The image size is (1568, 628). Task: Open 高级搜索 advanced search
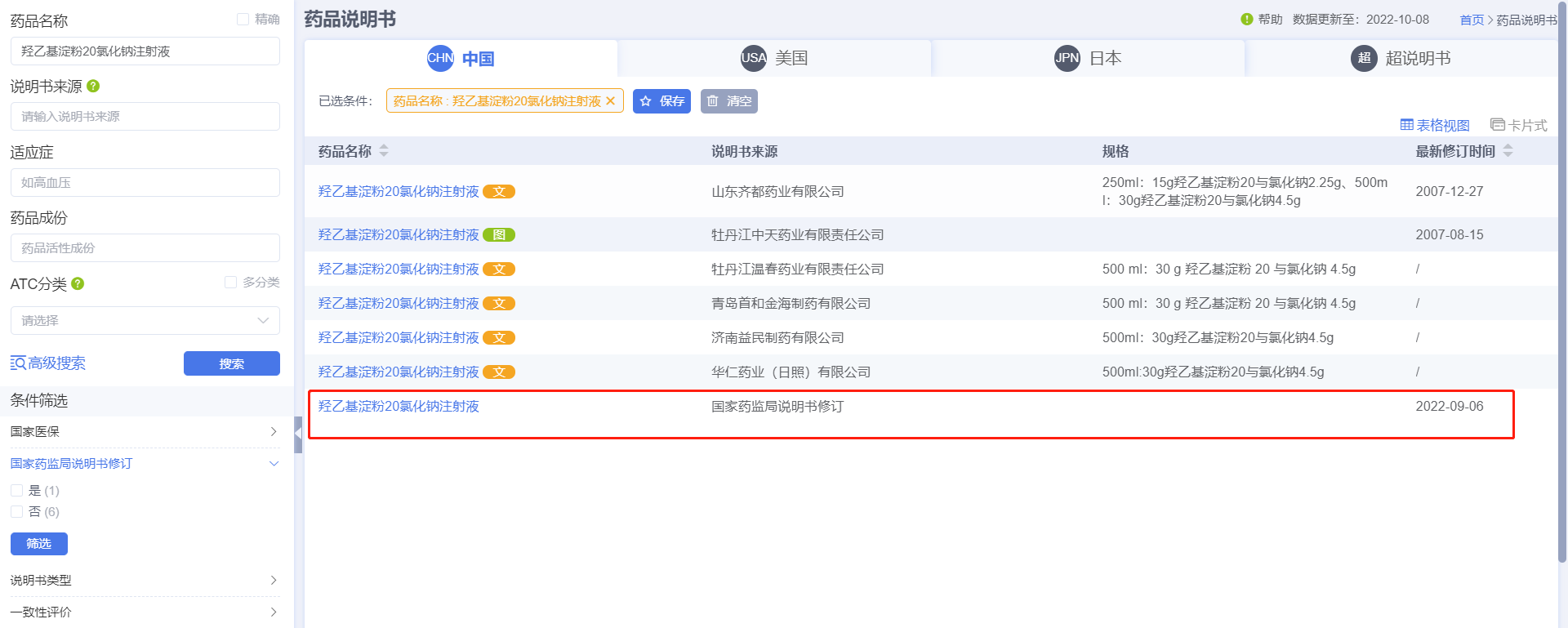point(48,363)
